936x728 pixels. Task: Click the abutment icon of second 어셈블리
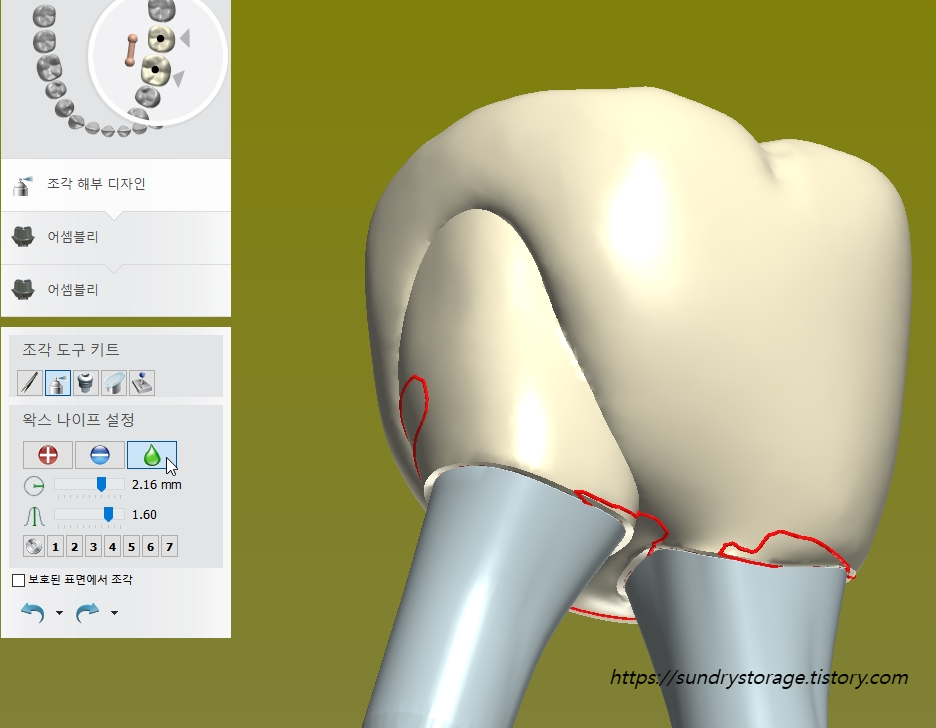click(x=23, y=289)
